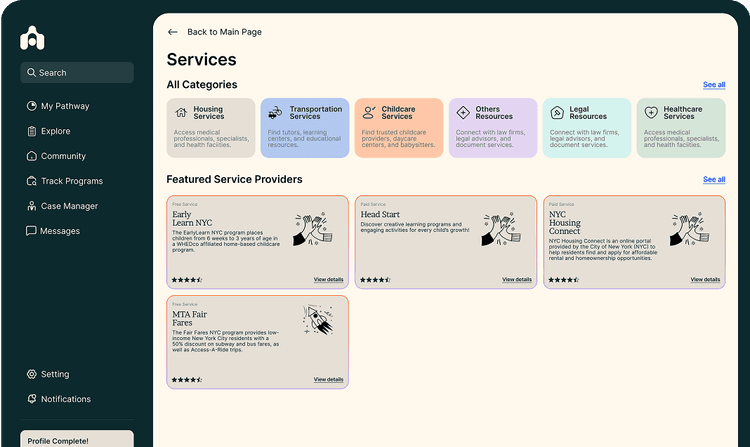Screen dimensions: 750x447
Task: Open the Childcare Services category card
Action: tap(399, 128)
